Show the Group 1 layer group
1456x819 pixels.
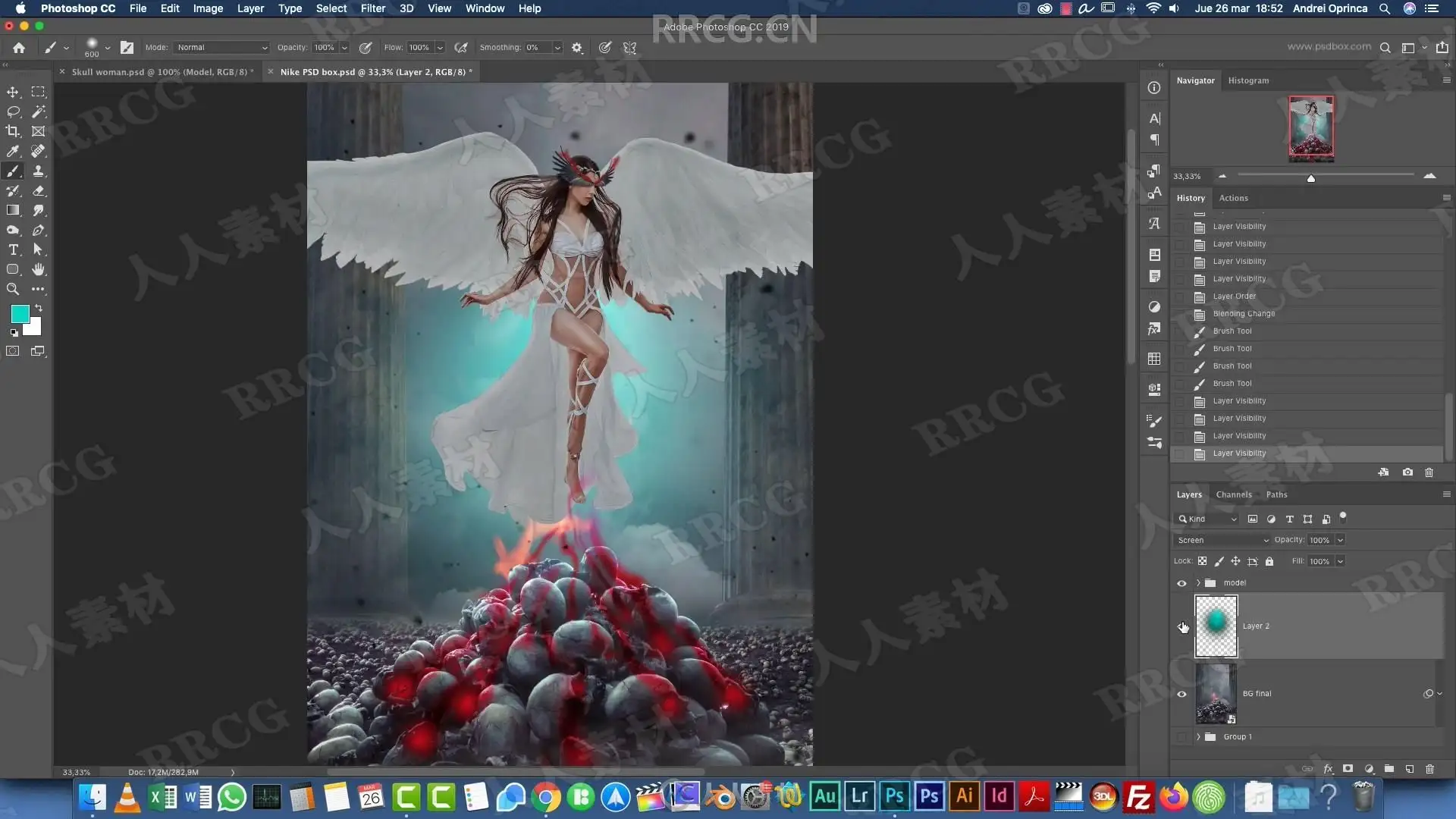[x=1181, y=737]
